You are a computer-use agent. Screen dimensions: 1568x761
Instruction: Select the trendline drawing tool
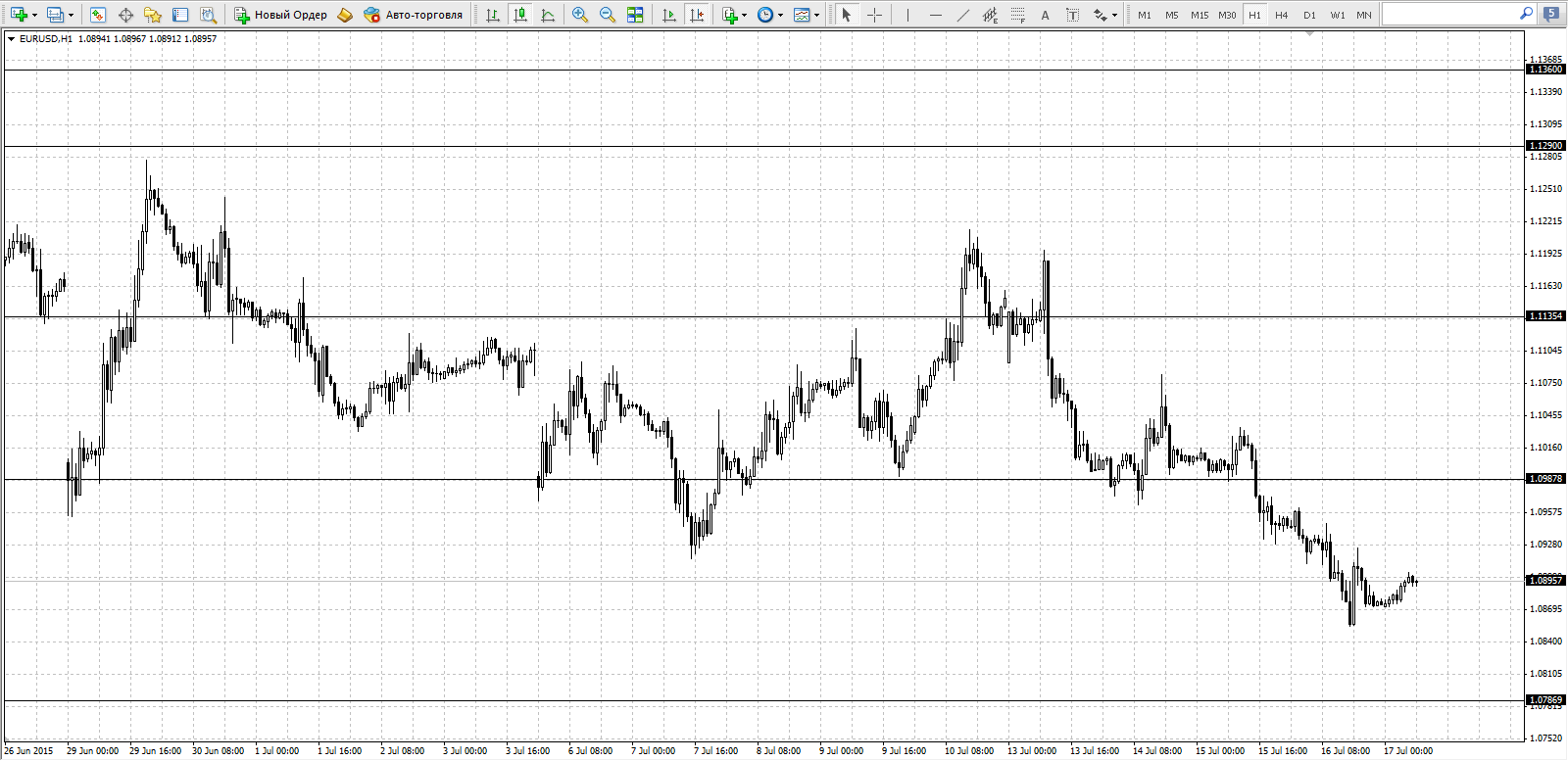(963, 15)
